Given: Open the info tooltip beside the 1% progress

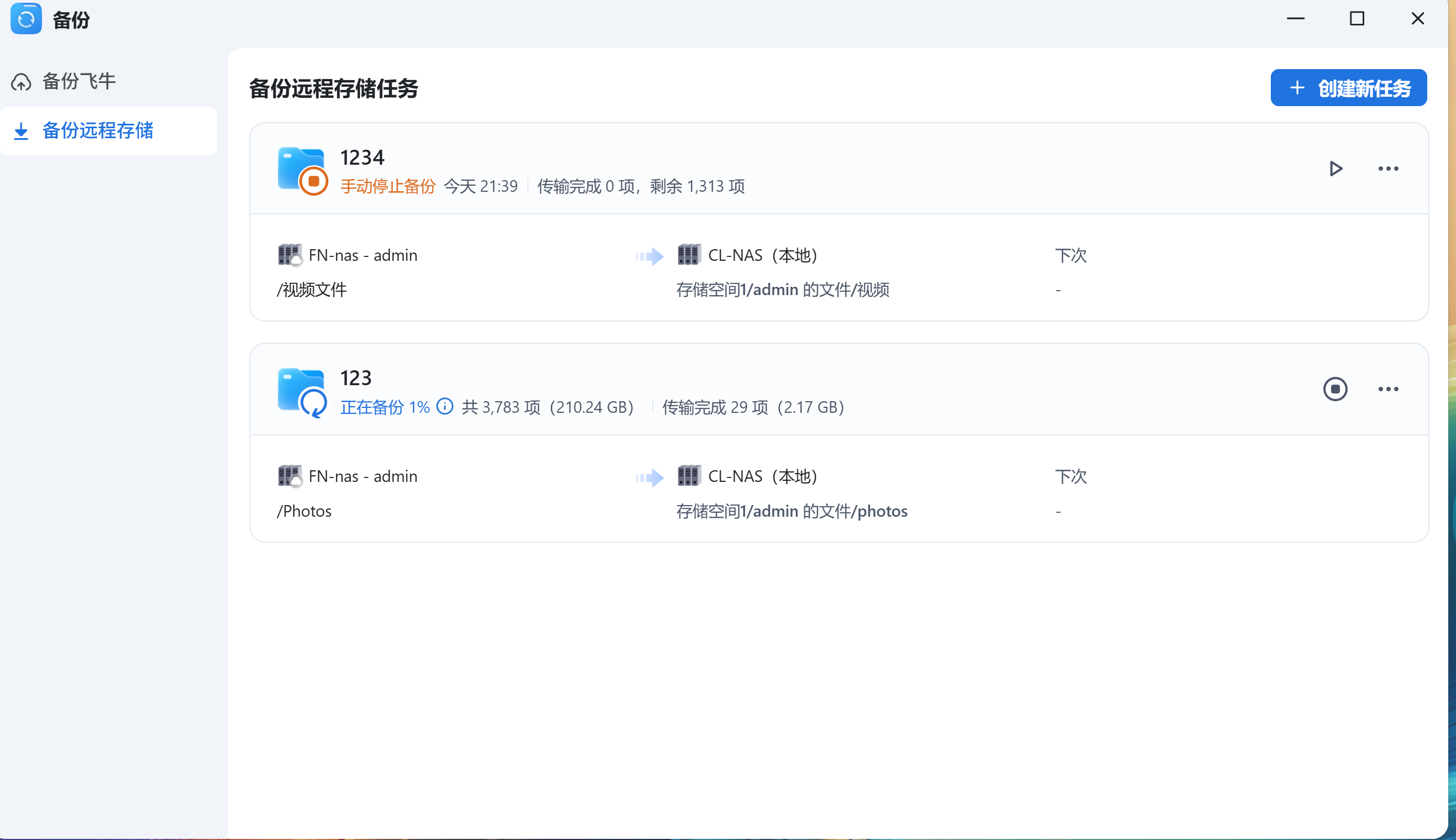Looking at the screenshot, I should pos(445,407).
